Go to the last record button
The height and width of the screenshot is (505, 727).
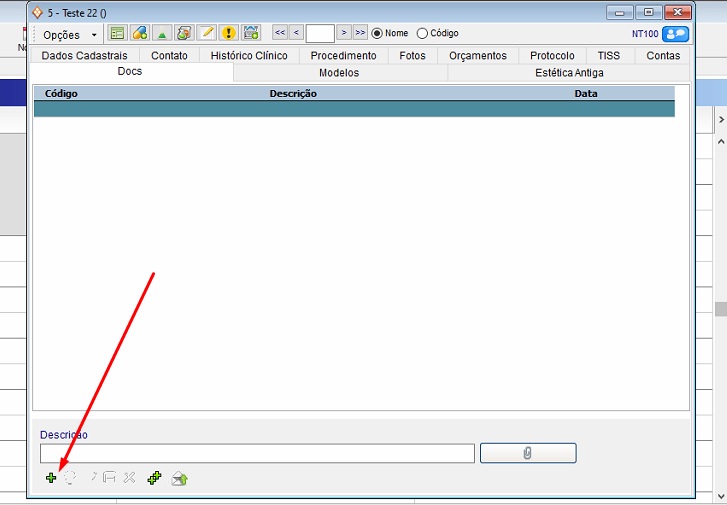point(360,33)
